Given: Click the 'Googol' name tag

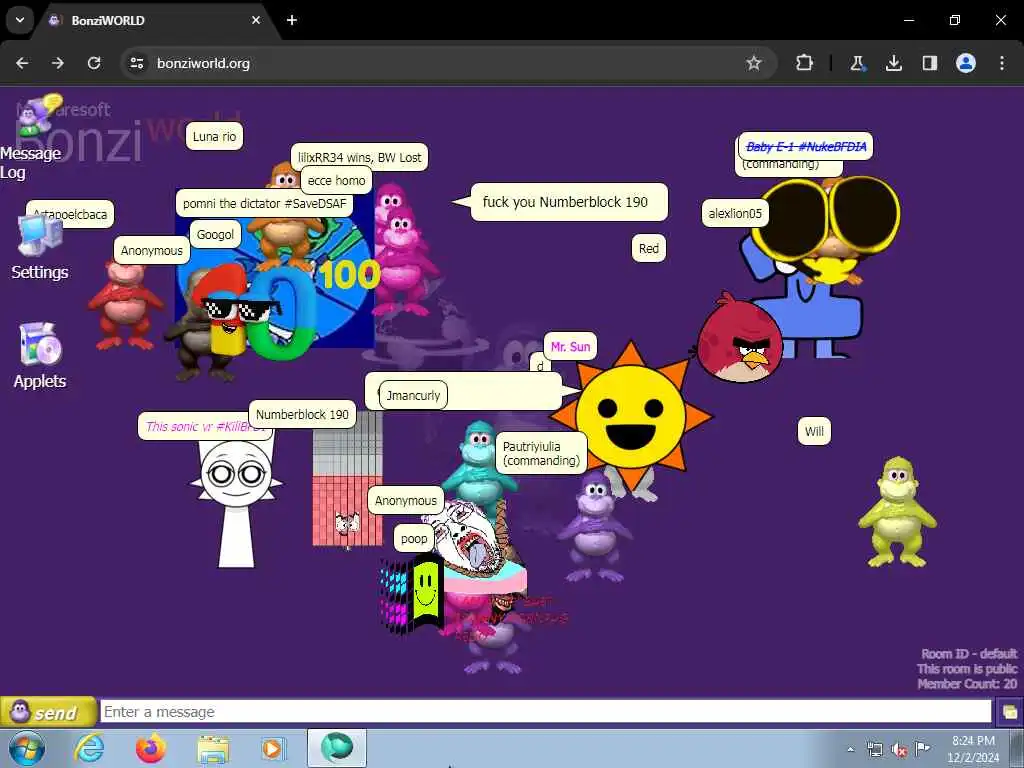Looking at the screenshot, I should coord(216,234).
